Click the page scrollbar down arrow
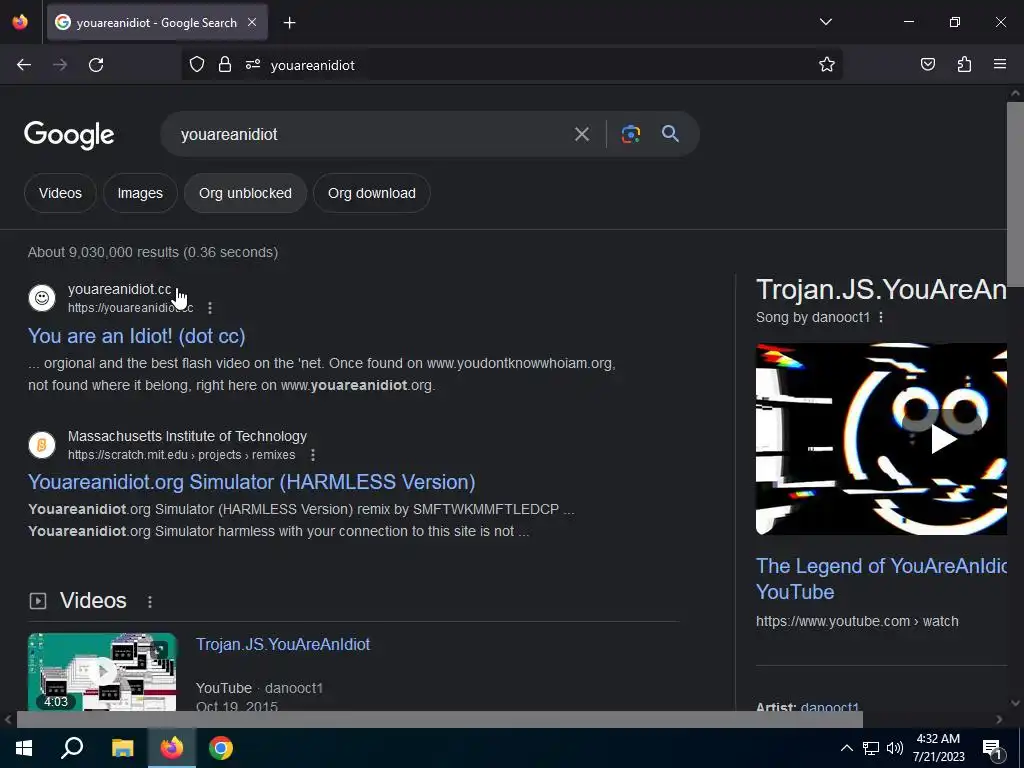The image size is (1024, 768). click(x=1015, y=703)
